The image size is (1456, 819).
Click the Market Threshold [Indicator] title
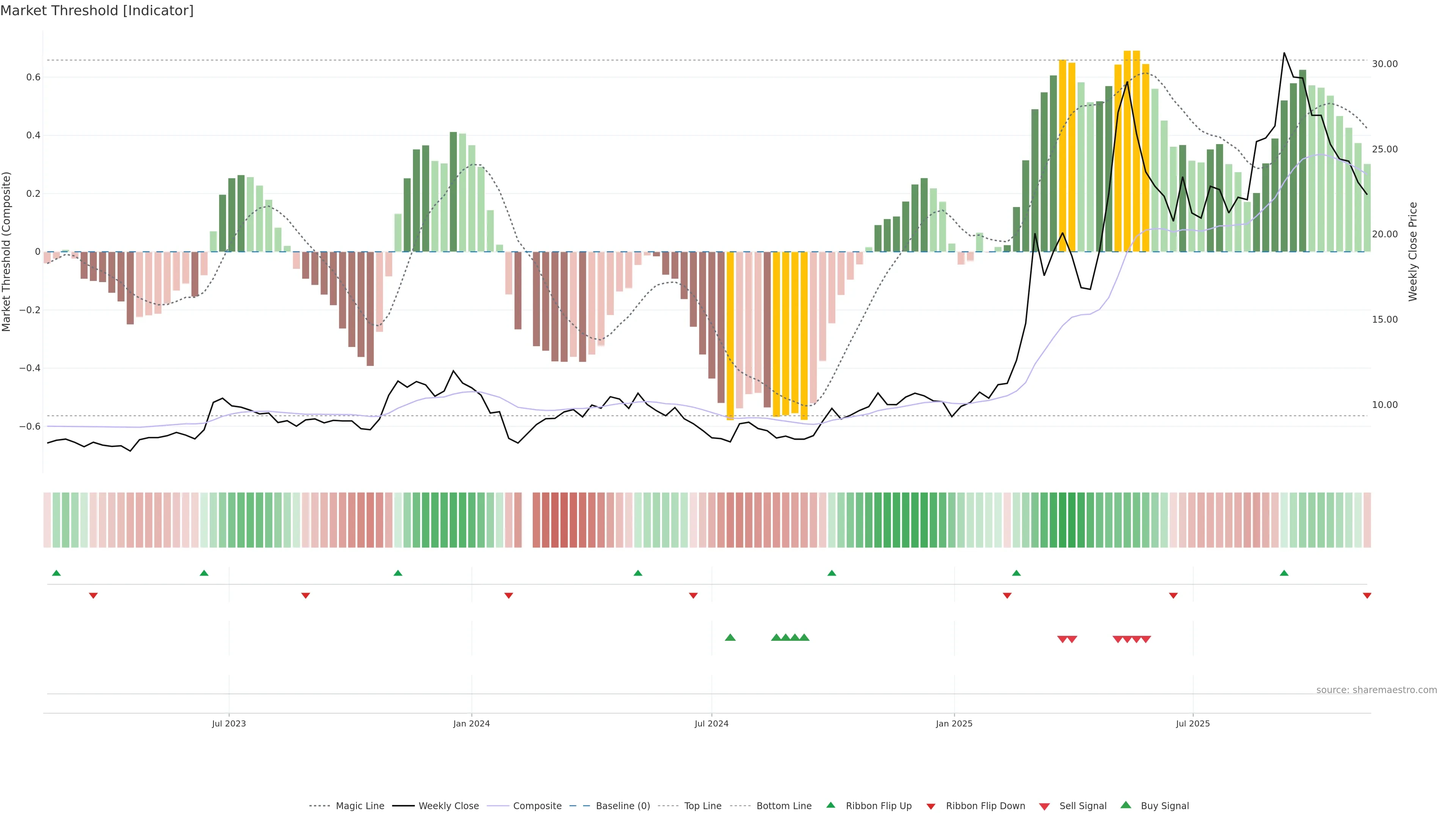(97, 11)
